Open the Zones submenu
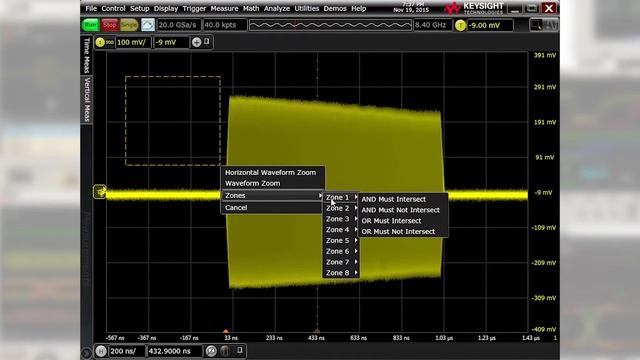The width and height of the screenshot is (640, 360). 273,196
